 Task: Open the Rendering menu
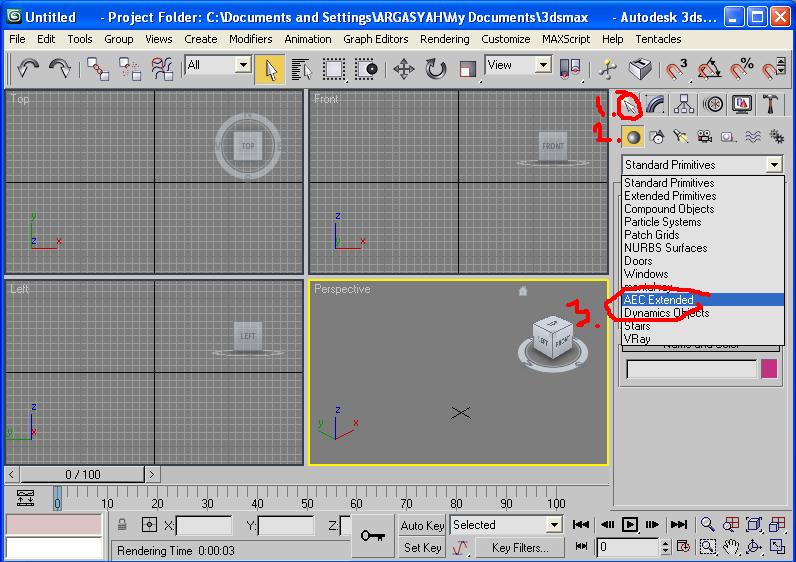(x=444, y=39)
